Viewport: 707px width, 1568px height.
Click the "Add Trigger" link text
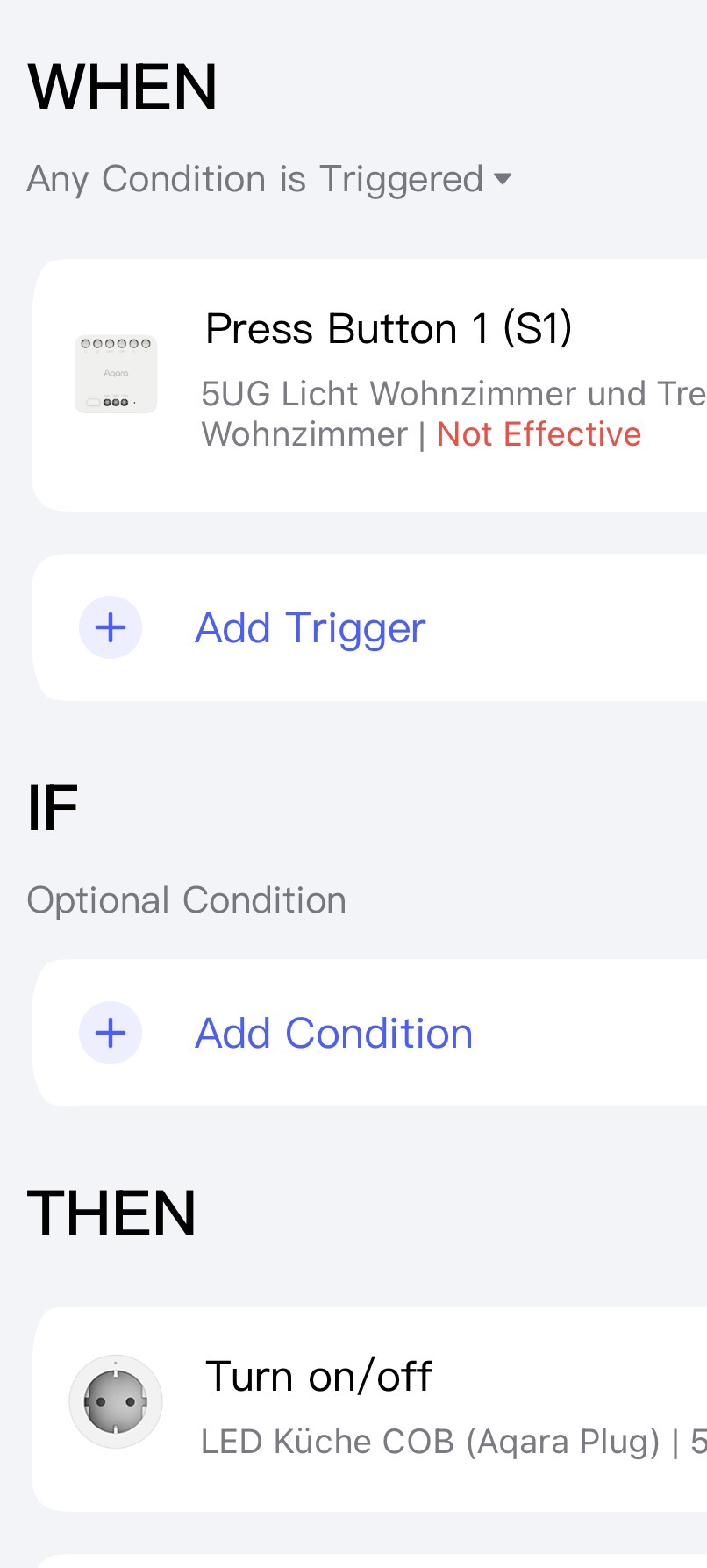coord(310,628)
